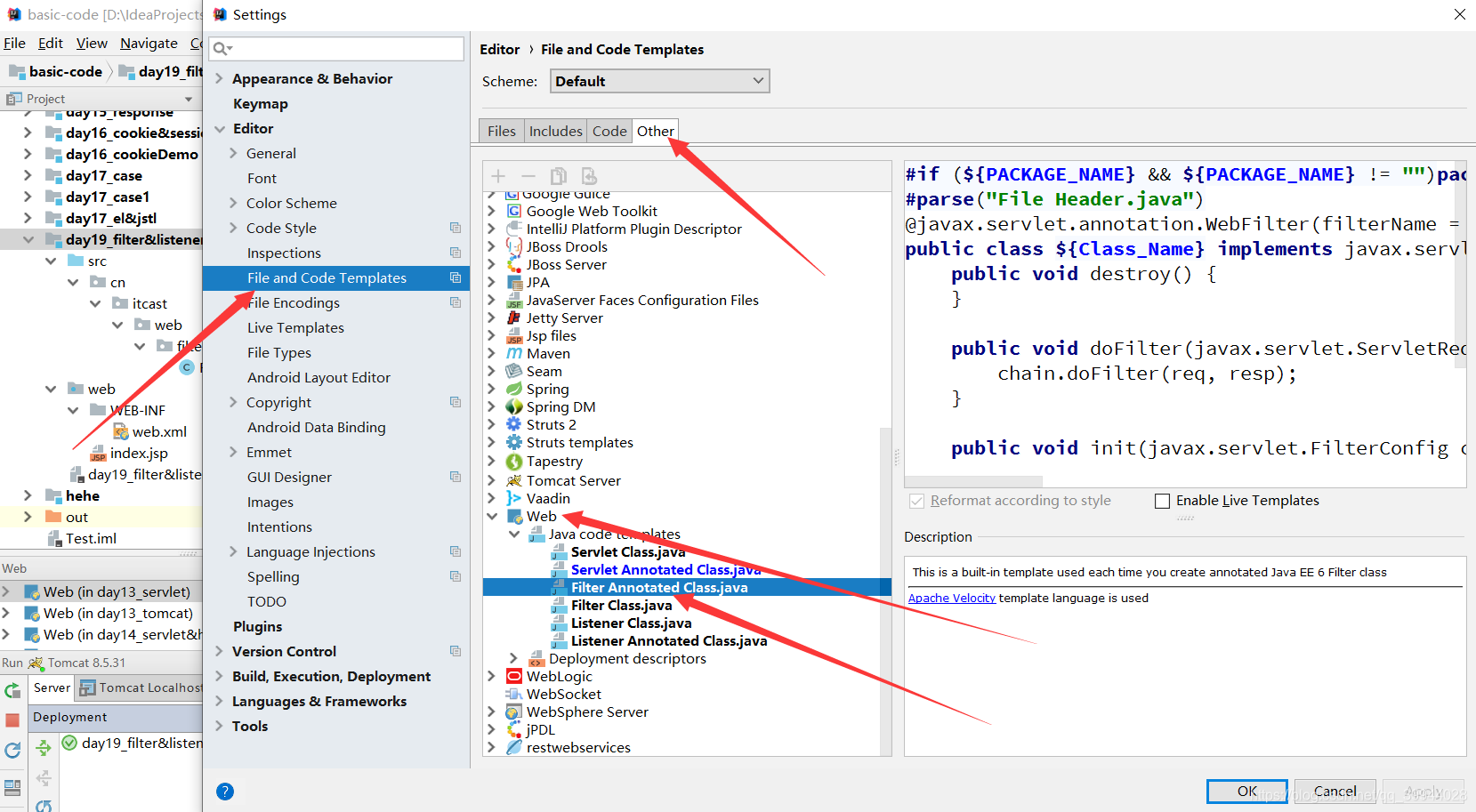Open the File menu in IDE window
Image resolution: width=1476 pixels, height=812 pixels.
click(14, 43)
